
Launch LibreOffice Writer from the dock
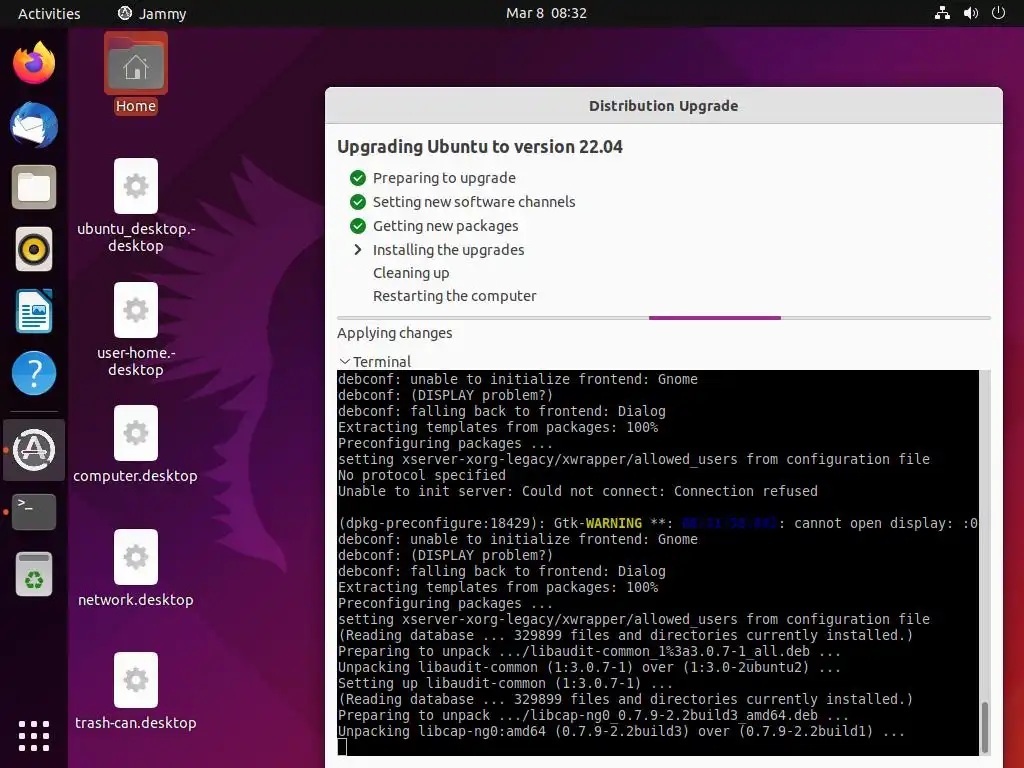(34, 311)
